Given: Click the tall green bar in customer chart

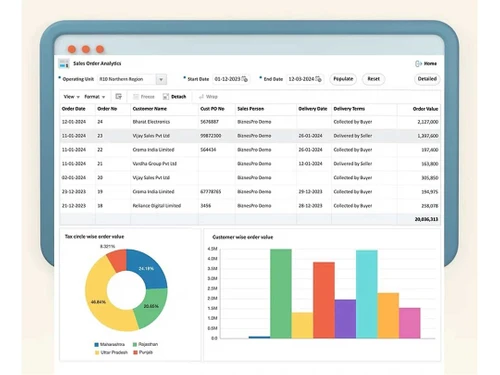Looking at the screenshot, I should pos(281,294).
